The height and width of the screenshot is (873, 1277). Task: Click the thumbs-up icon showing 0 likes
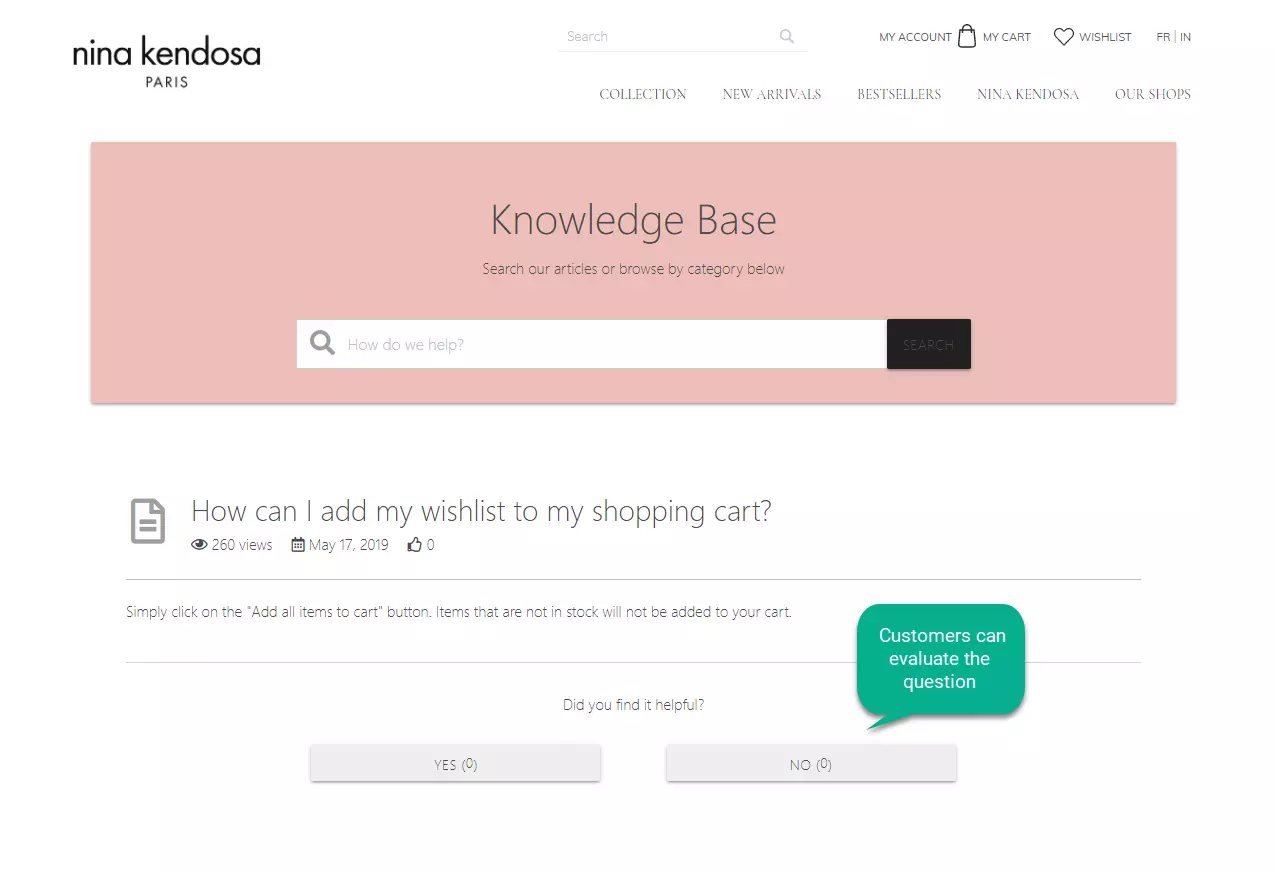(414, 544)
